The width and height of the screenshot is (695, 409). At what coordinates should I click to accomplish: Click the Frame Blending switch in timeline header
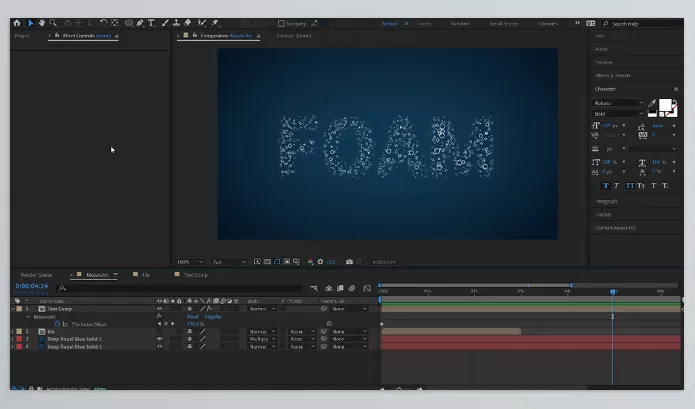tap(340, 288)
